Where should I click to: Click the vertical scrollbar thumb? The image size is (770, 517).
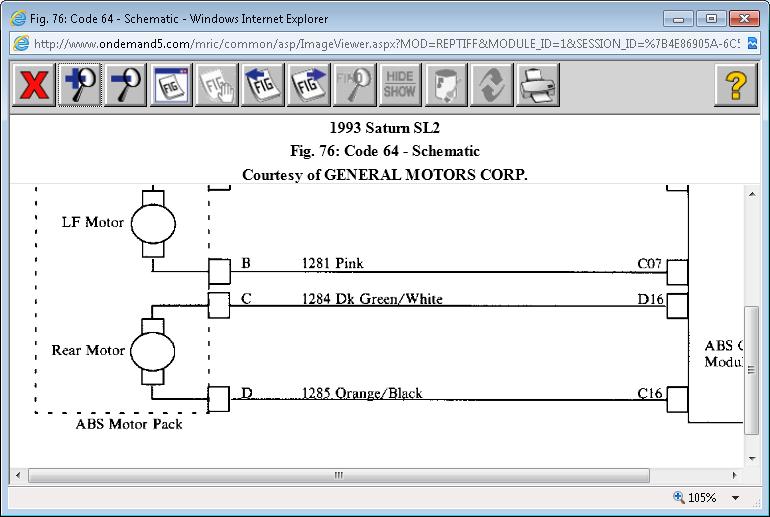tap(752, 369)
